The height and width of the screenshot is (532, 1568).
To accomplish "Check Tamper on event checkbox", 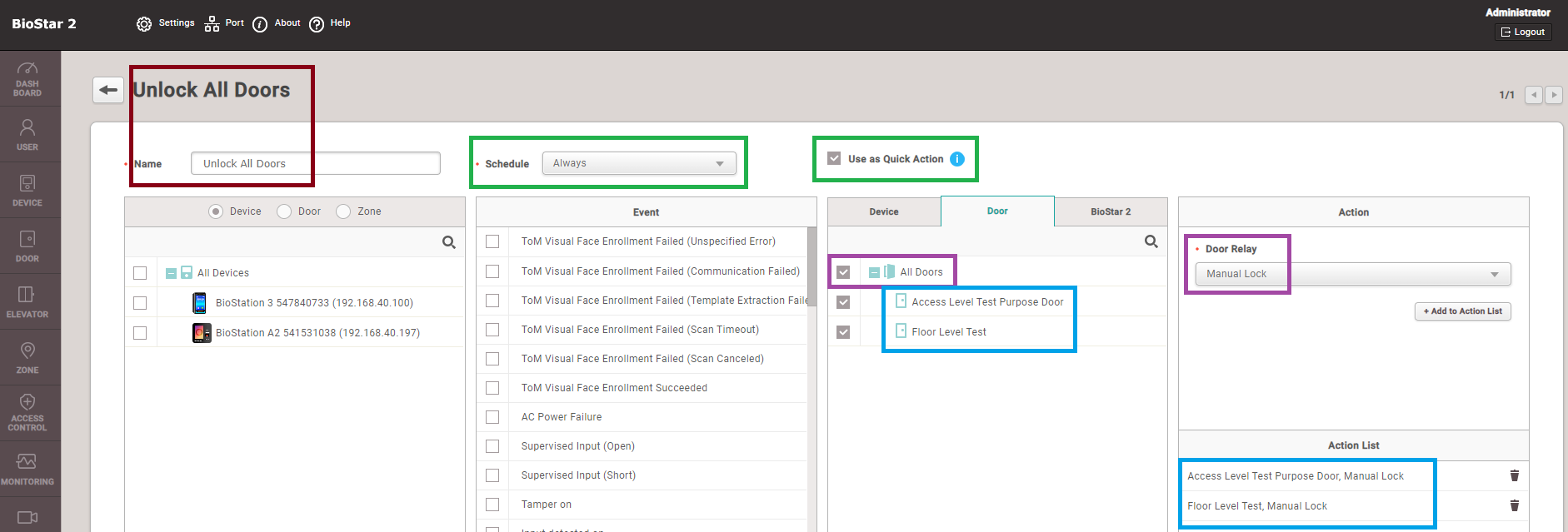I will tap(492, 505).
